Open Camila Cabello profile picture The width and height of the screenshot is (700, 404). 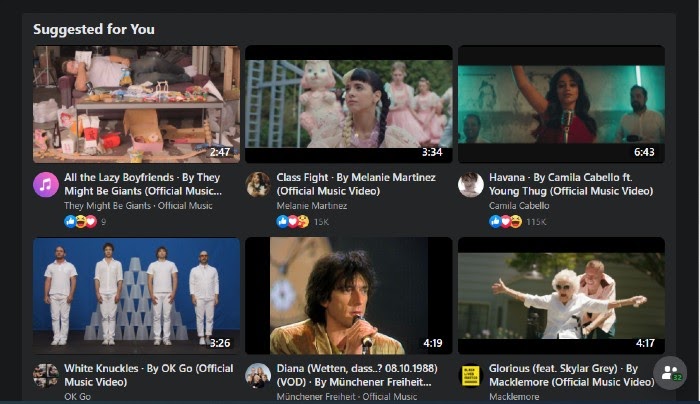[471, 184]
